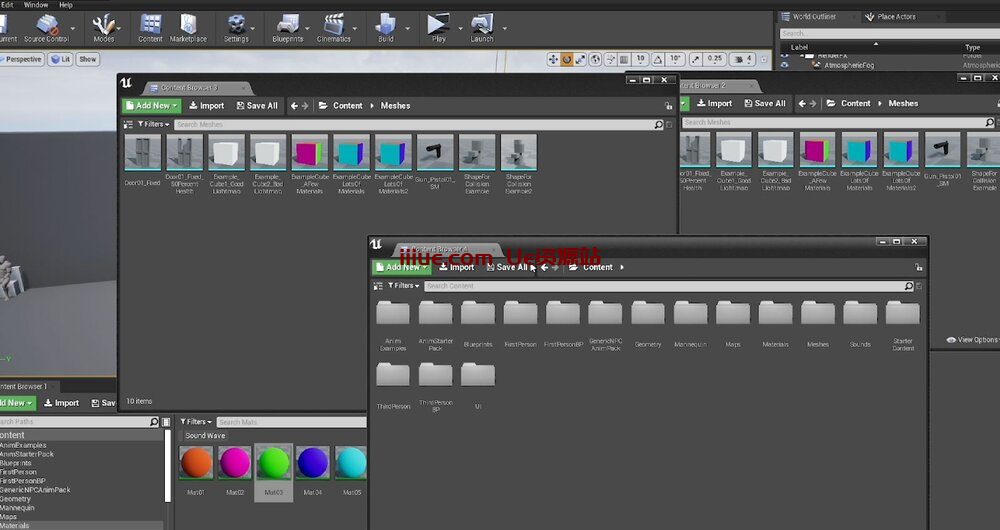
Task: Open the Marketplace from the main toolbar
Action: (188, 26)
